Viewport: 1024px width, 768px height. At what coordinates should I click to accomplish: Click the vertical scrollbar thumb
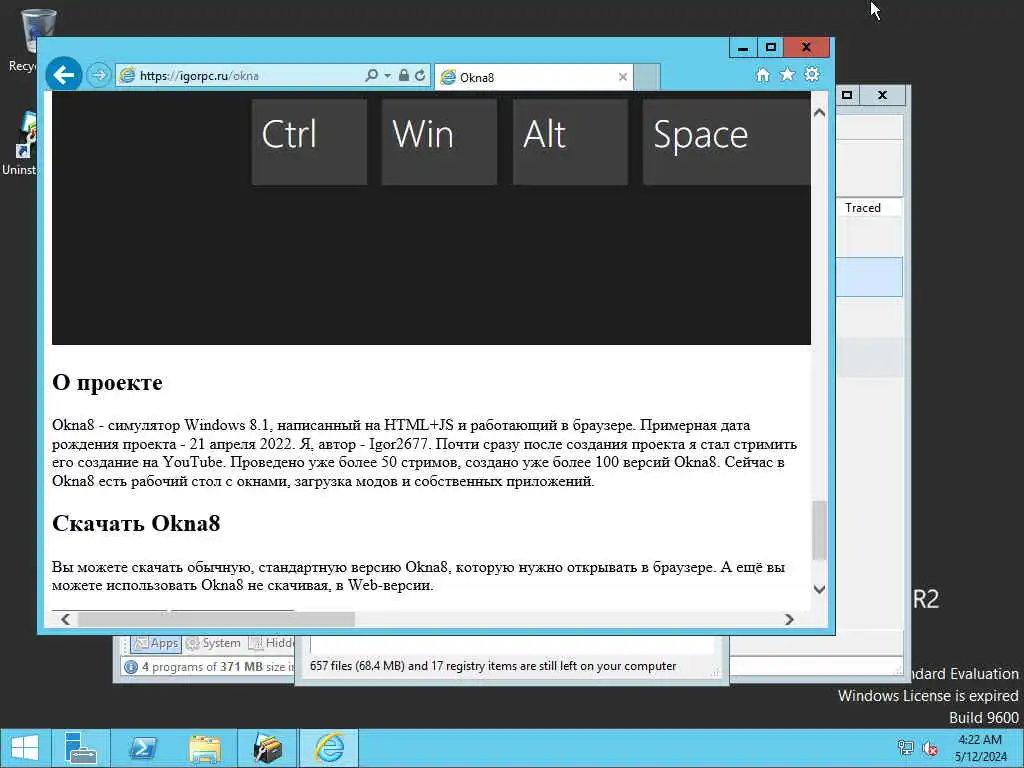click(819, 530)
